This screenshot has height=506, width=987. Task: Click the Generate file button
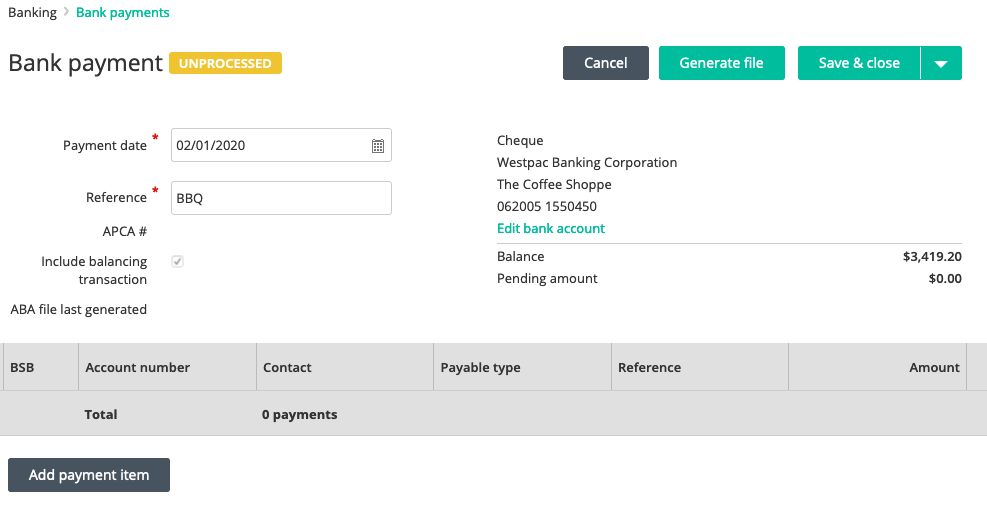coord(721,63)
